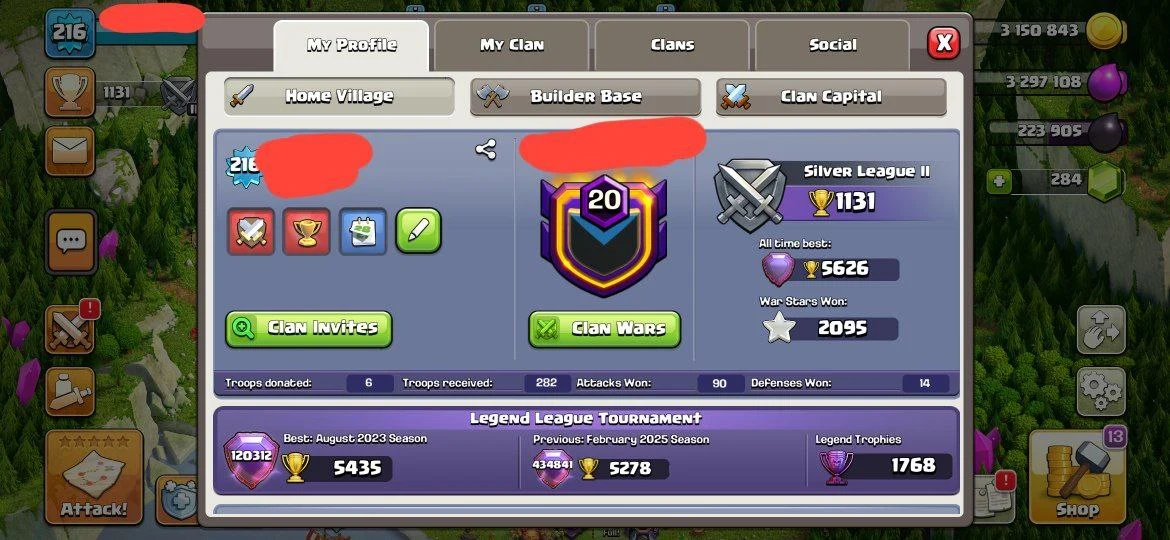Open the blue calendar events icon
Image resolution: width=1170 pixels, height=540 pixels.
pyautogui.click(x=363, y=230)
